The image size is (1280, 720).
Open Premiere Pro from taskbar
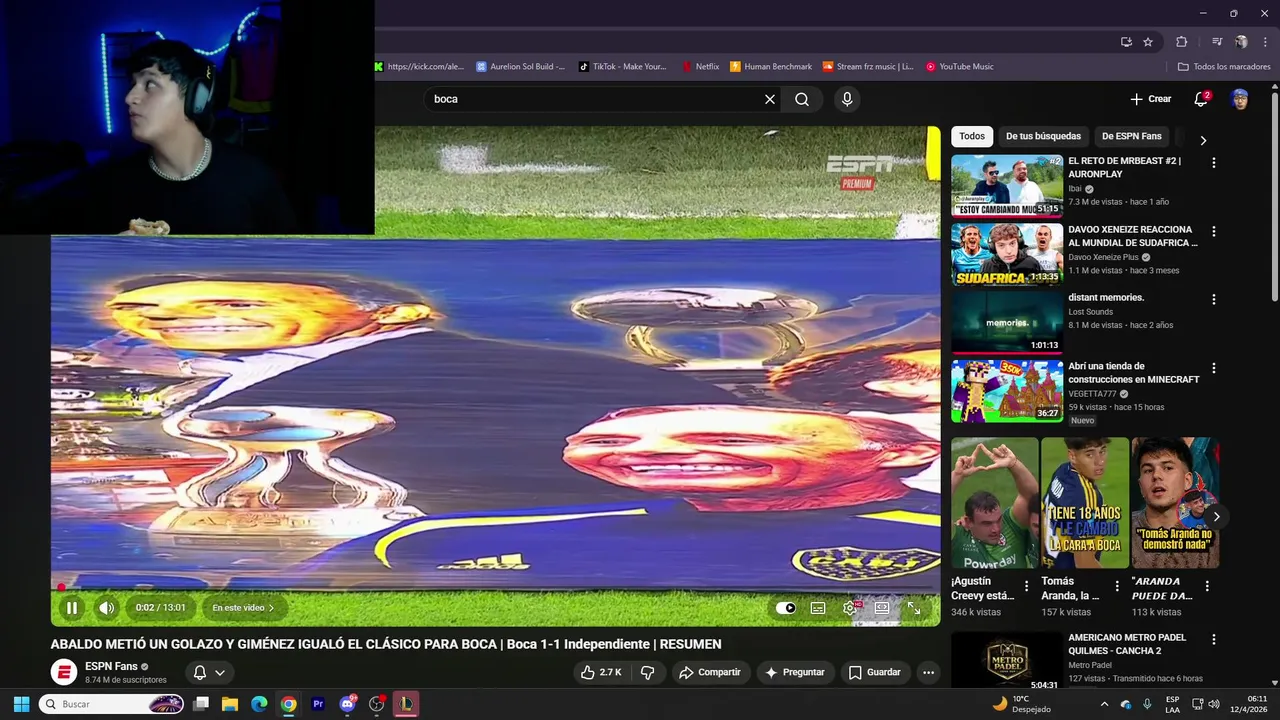pos(318,704)
